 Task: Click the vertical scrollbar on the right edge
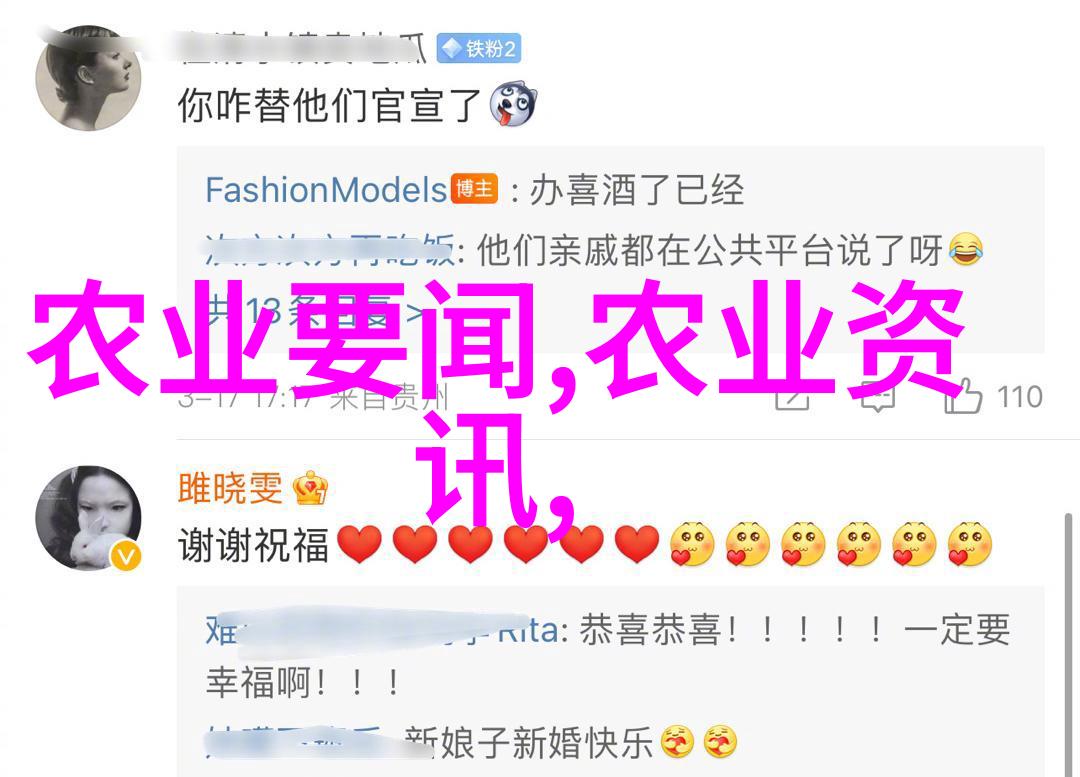click(1068, 645)
